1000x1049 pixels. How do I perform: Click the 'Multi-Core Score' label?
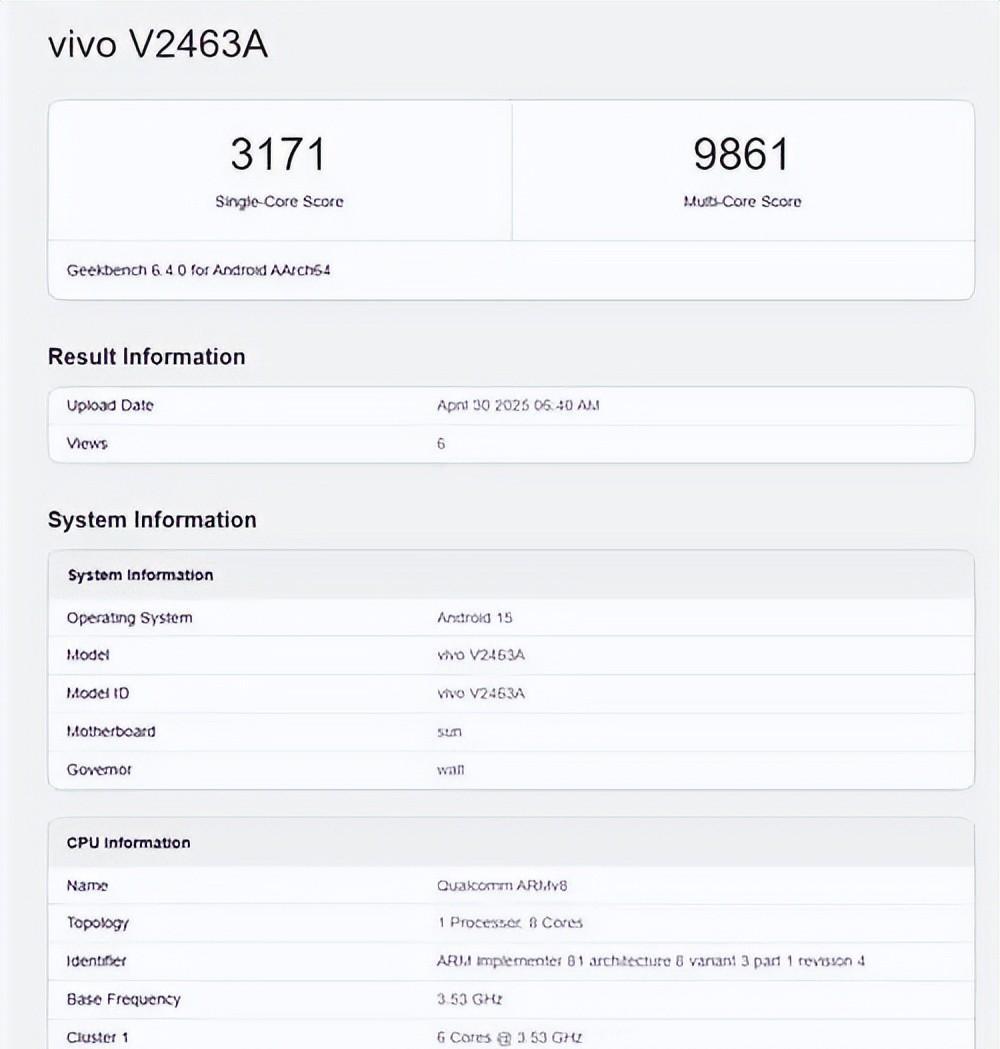pyautogui.click(x=742, y=201)
